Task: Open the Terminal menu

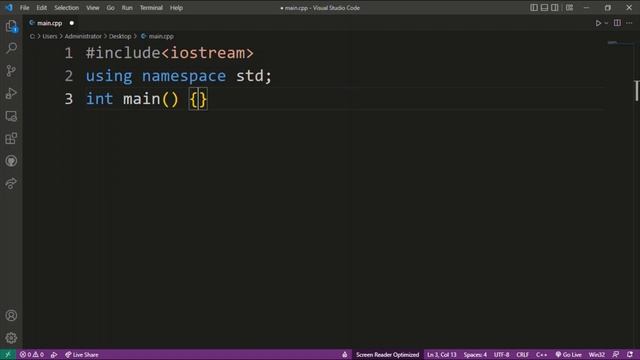Action: pos(151,8)
